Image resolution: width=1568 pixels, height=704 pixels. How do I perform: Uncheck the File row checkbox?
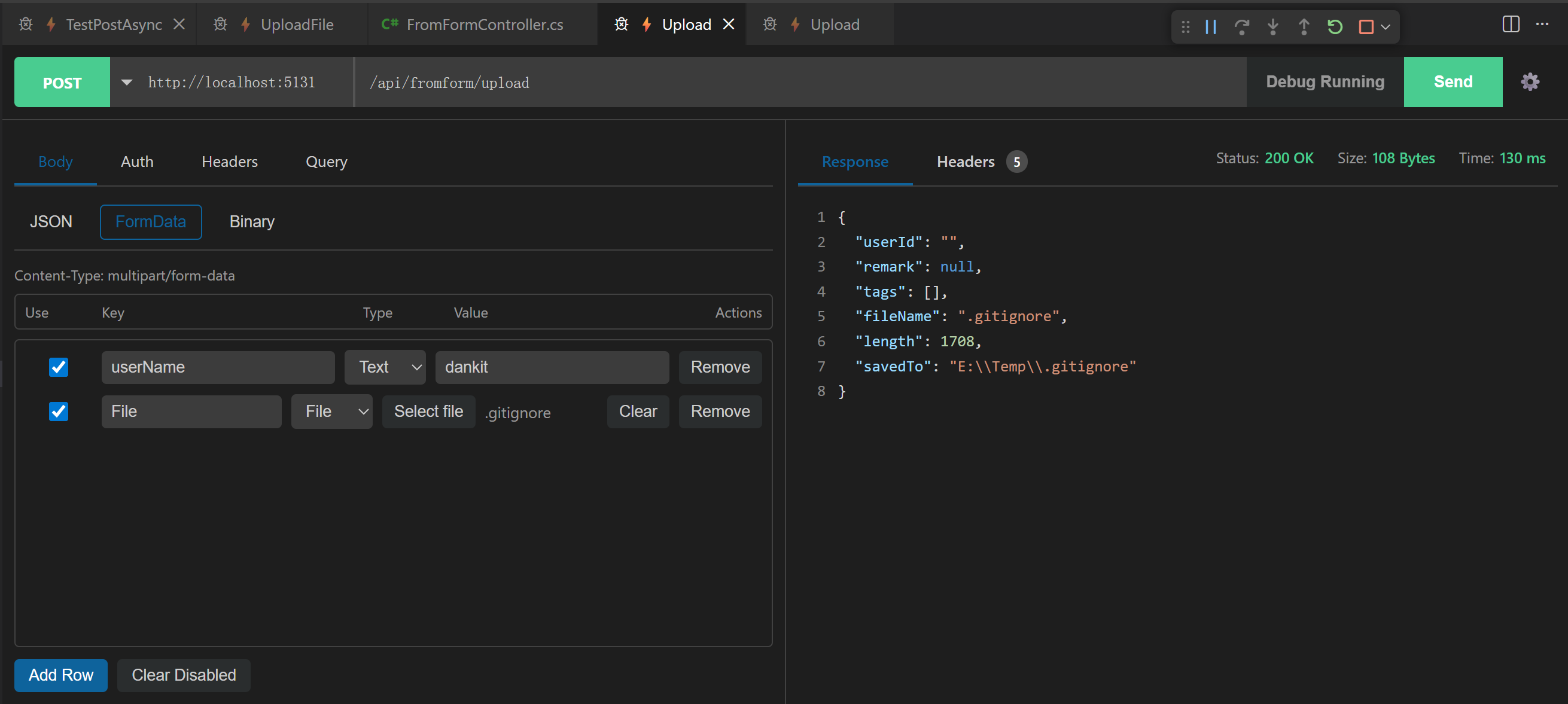(59, 412)
